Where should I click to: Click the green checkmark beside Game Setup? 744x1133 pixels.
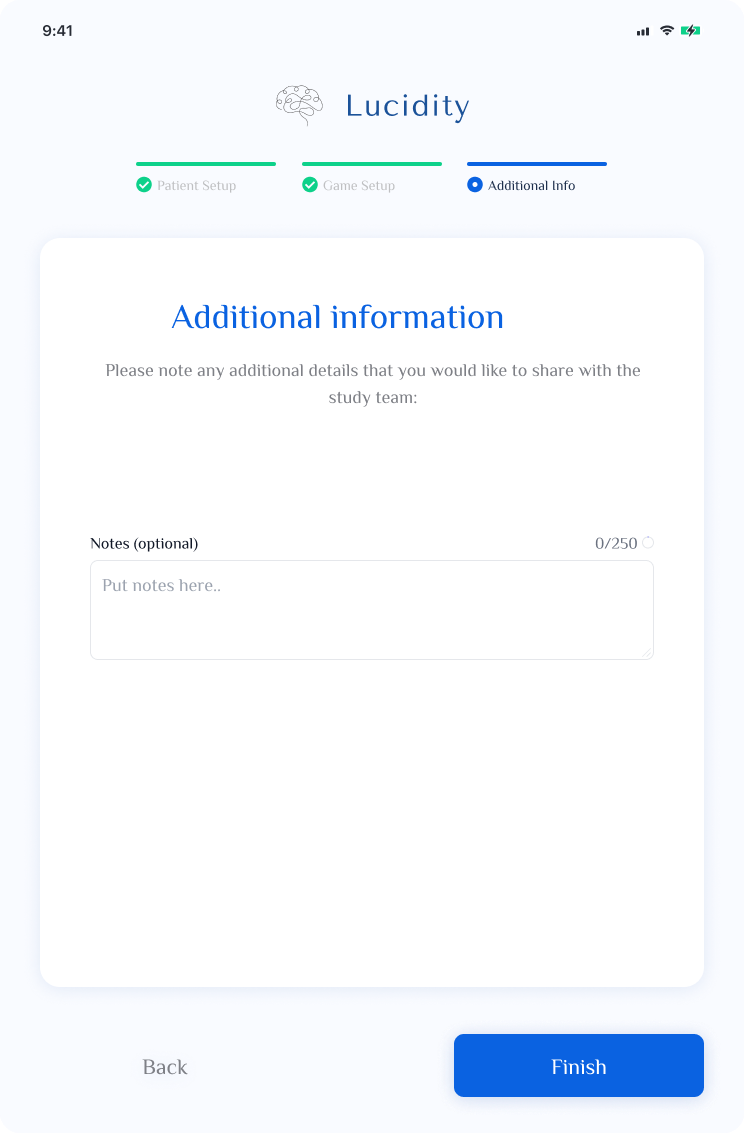click(310, 185)
